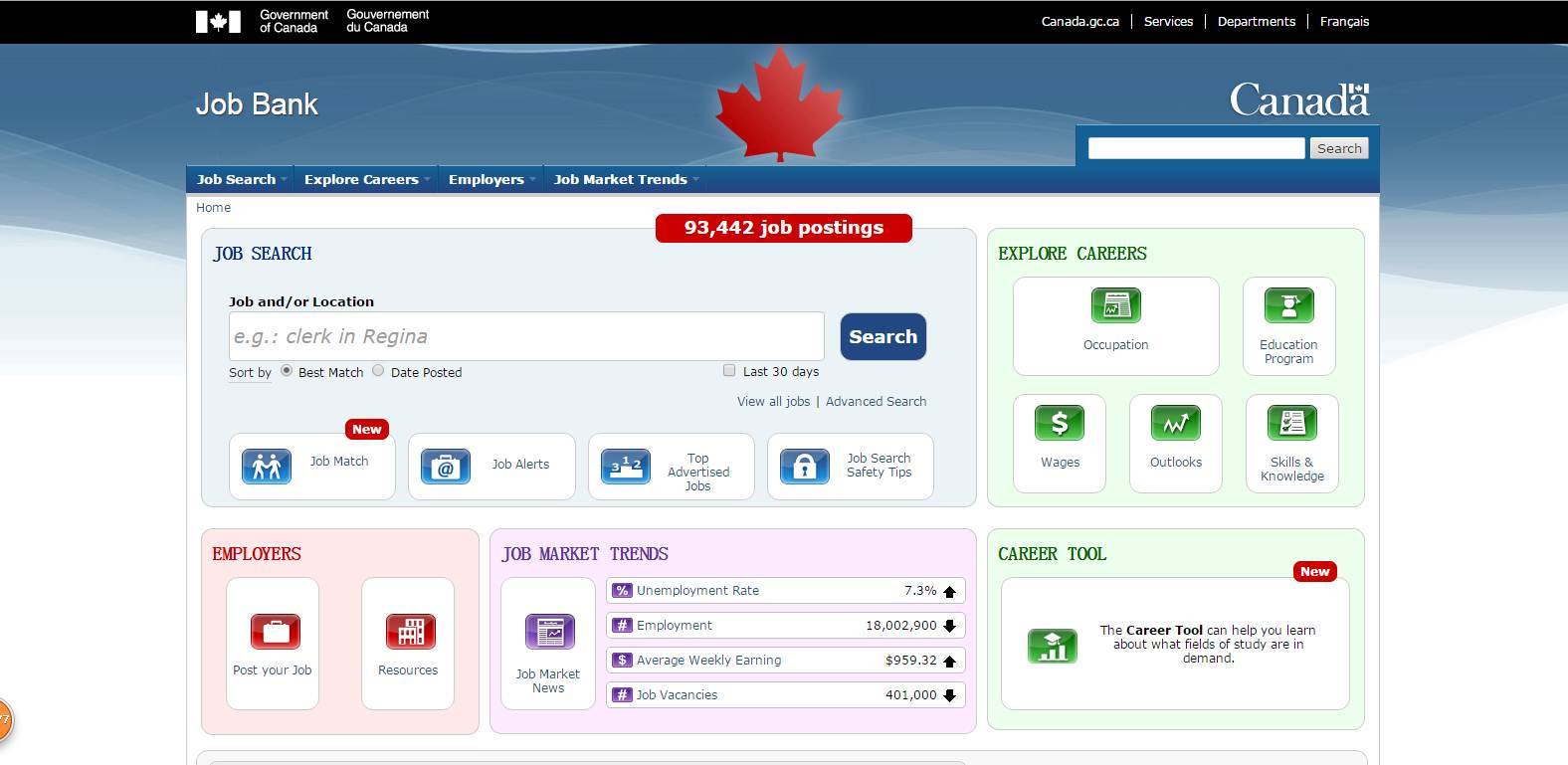Click the Unemployment Rate label

697,590
